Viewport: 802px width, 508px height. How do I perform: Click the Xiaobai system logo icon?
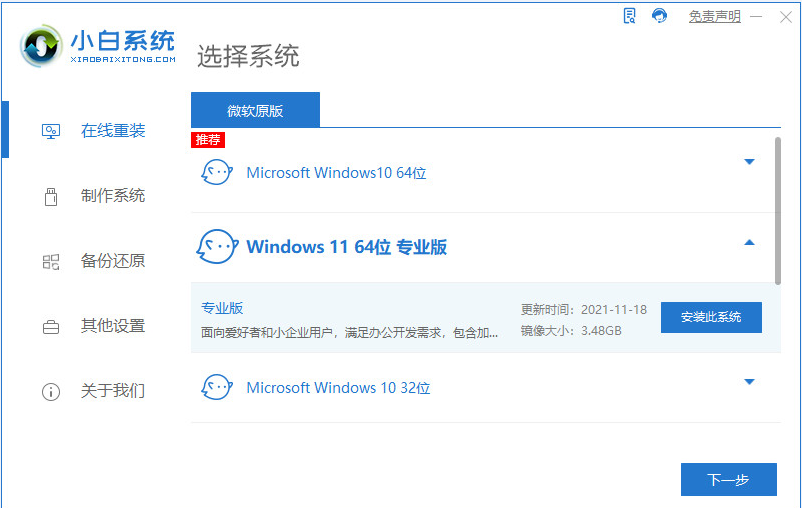[41, 46]
